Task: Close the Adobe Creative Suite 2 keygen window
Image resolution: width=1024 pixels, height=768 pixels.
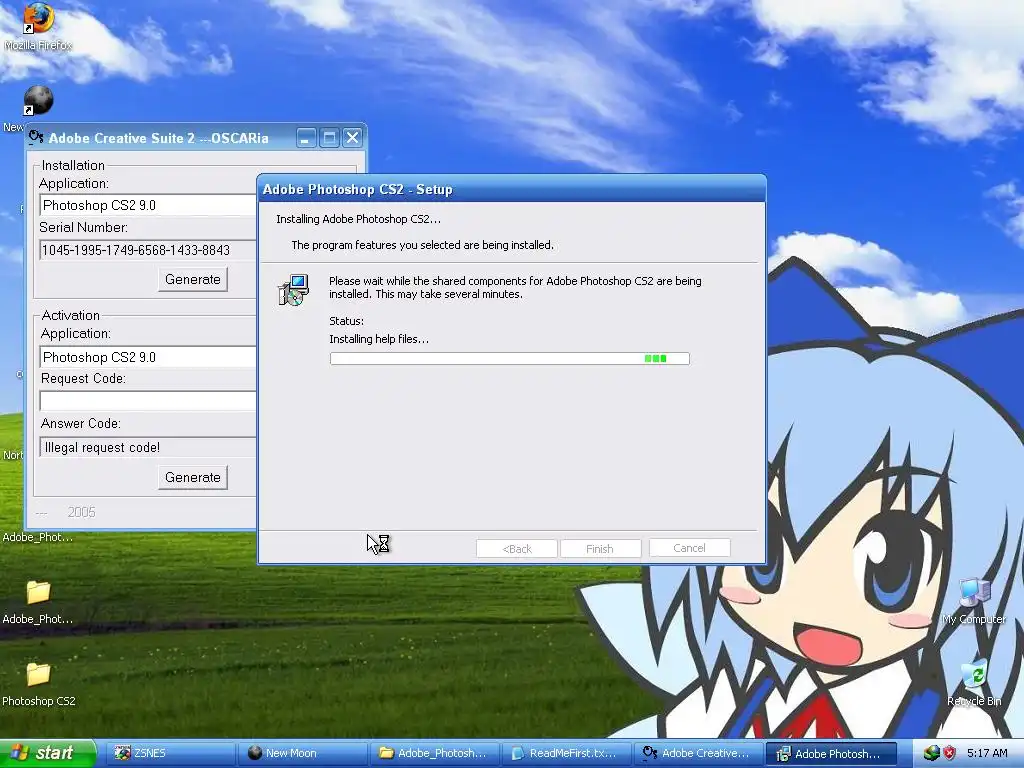Action: tap(353, 138)
